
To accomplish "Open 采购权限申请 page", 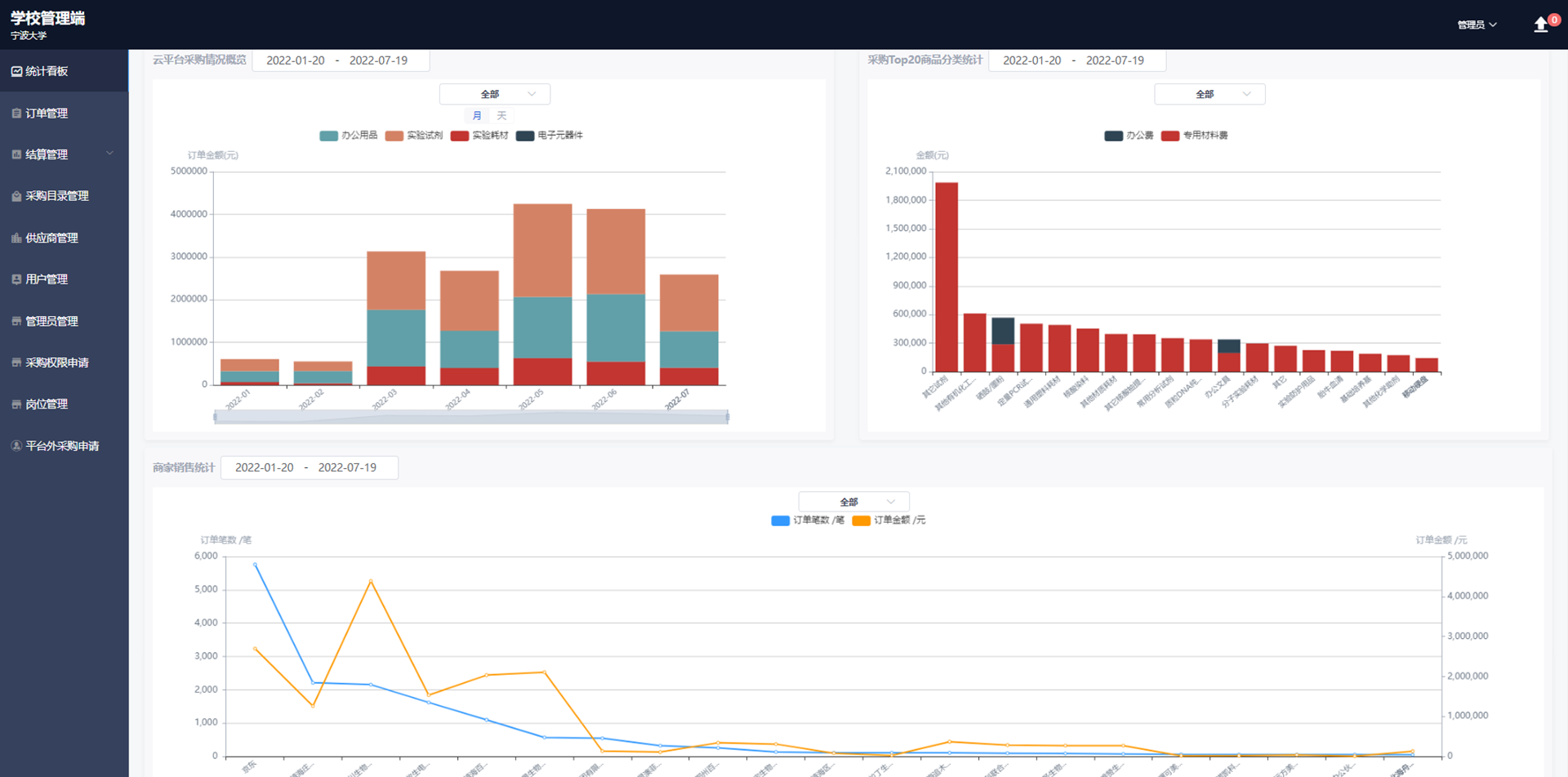I will coord(56,363).
